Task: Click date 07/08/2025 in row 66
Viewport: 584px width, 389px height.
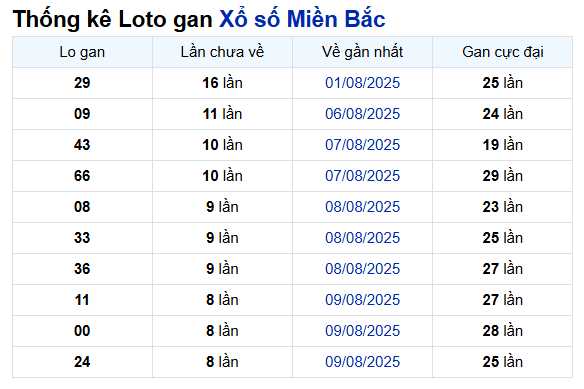Action: [x=362, y=175]
